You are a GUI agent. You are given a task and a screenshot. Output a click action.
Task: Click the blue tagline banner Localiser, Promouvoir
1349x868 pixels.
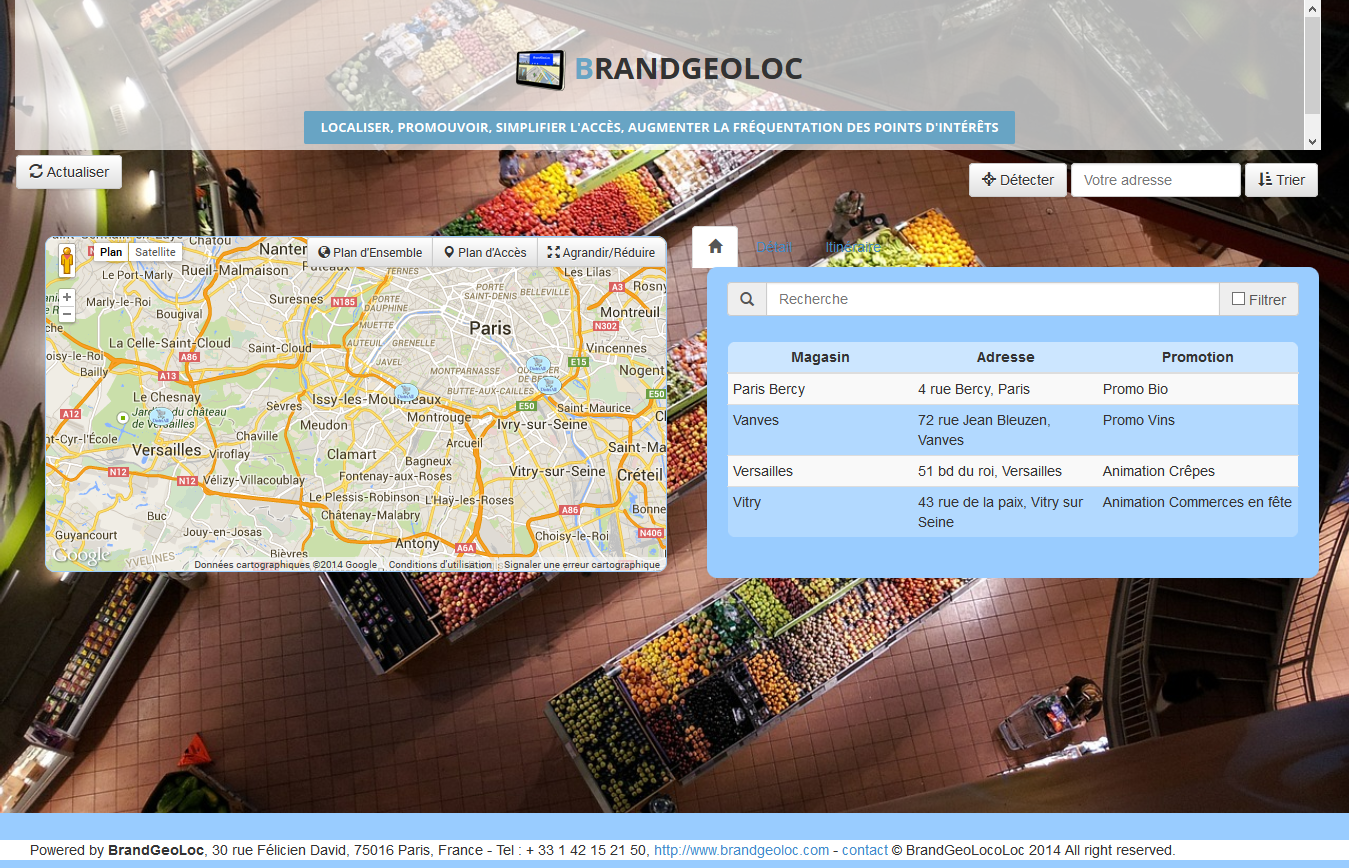coord(659,127)
